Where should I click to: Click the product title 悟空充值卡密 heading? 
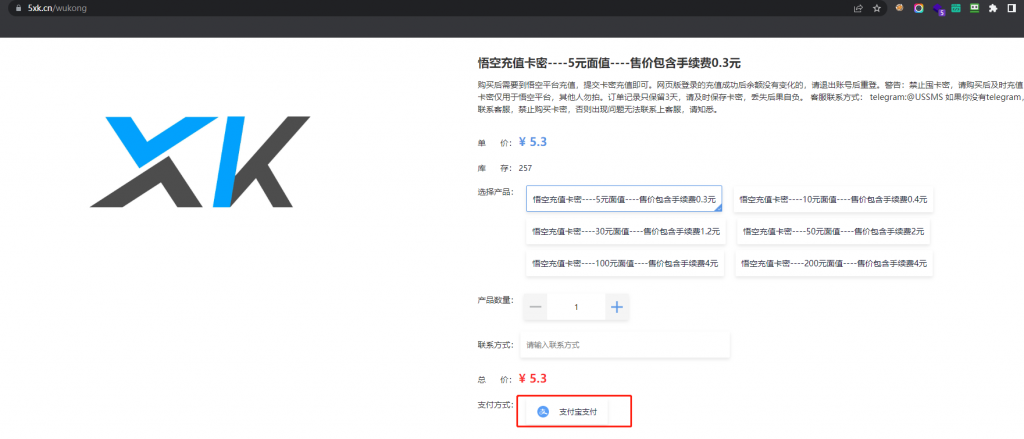[609, 63]
